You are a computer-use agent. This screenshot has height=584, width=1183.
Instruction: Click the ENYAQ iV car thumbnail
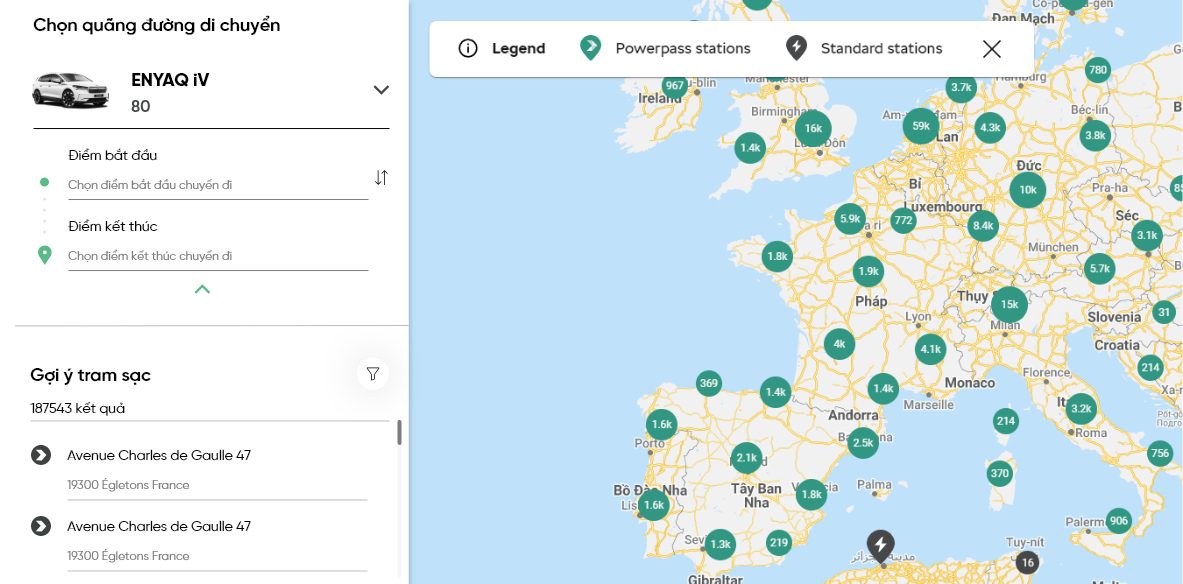click(x=70, y=90)
